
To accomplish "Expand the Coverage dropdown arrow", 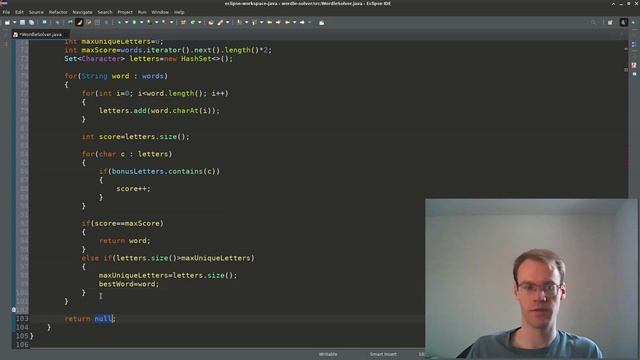I will coord(156,22).
